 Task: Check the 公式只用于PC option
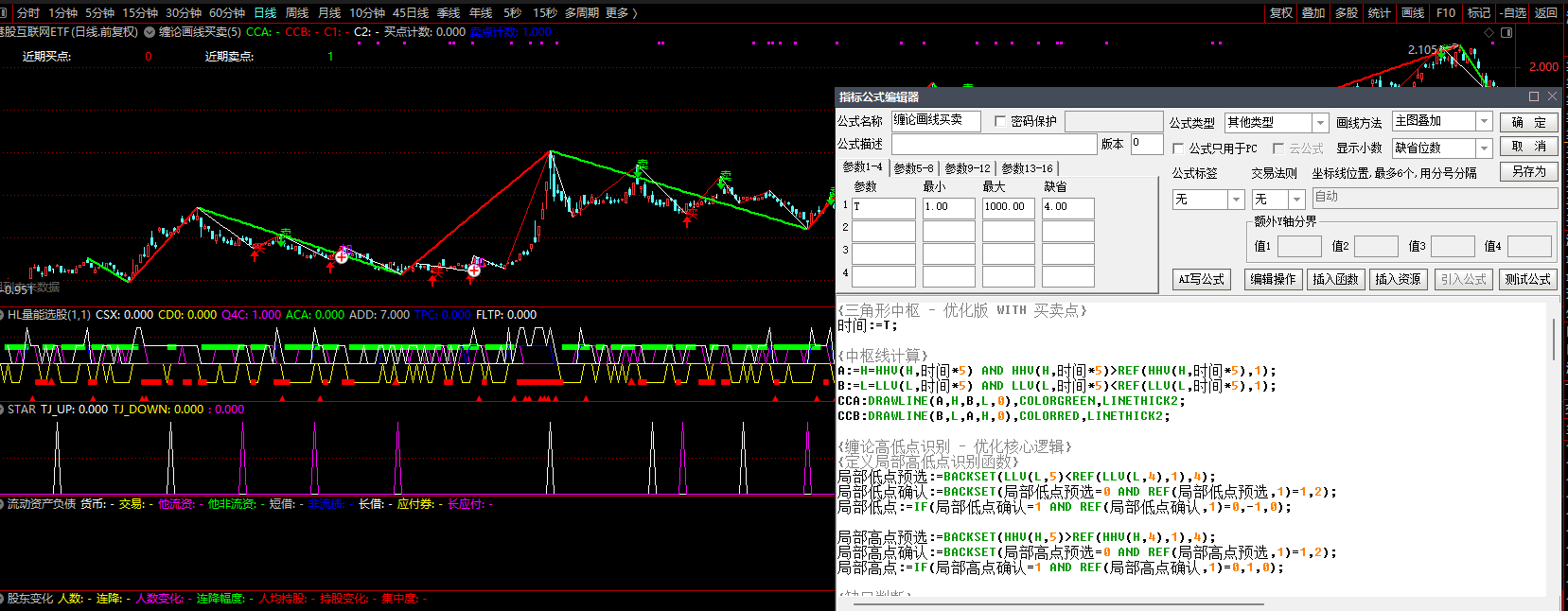pos(1178,148)
